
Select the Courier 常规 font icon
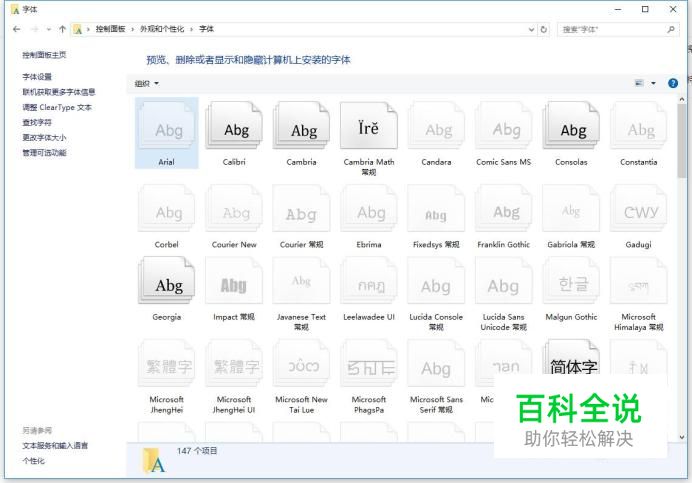click(301, 208)
